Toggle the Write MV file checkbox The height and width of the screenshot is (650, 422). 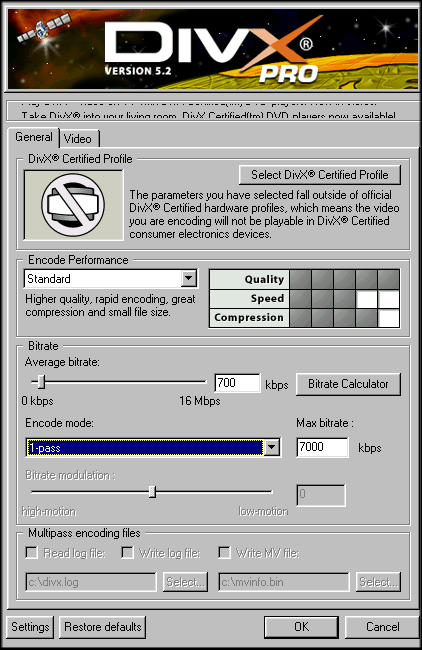224,553
